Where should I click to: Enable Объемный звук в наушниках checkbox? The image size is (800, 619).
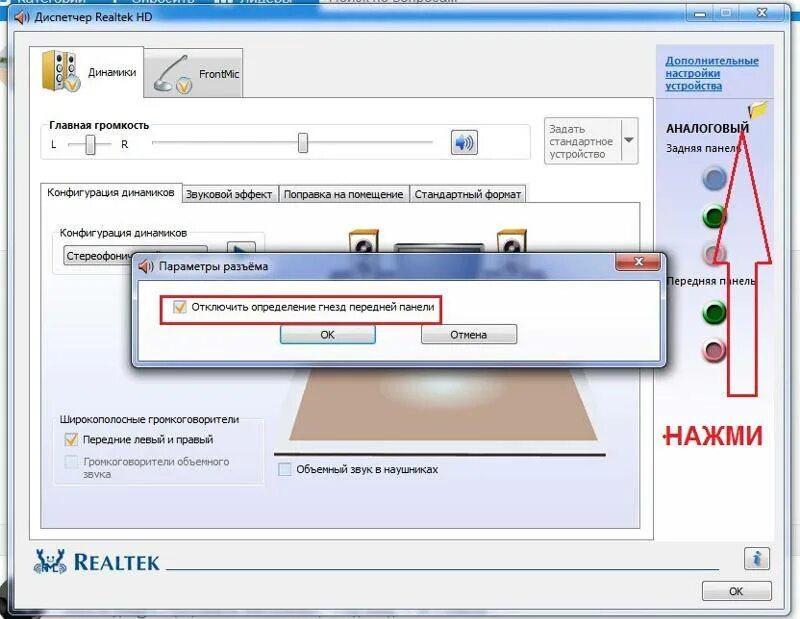tap(285, 469)
